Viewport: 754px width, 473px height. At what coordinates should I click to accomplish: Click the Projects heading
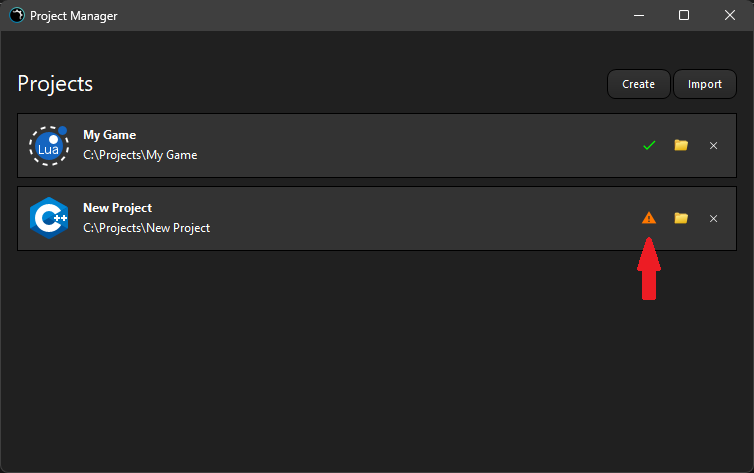55,84
